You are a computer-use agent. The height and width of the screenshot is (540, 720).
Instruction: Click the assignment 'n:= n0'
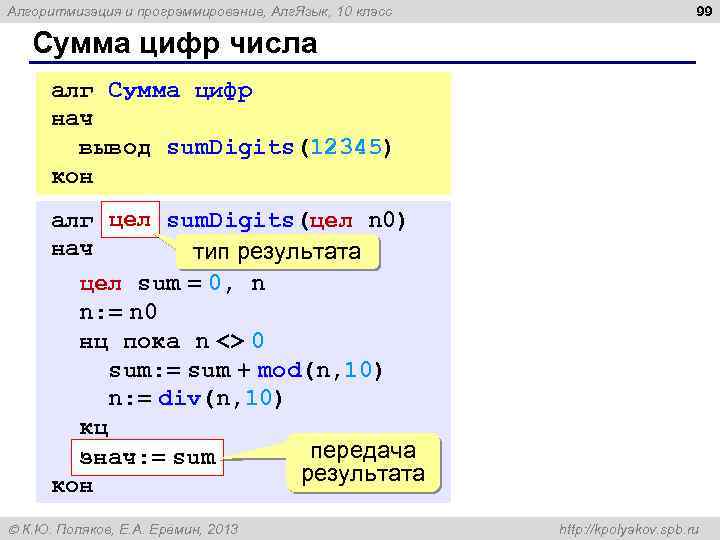click(118, 312)
